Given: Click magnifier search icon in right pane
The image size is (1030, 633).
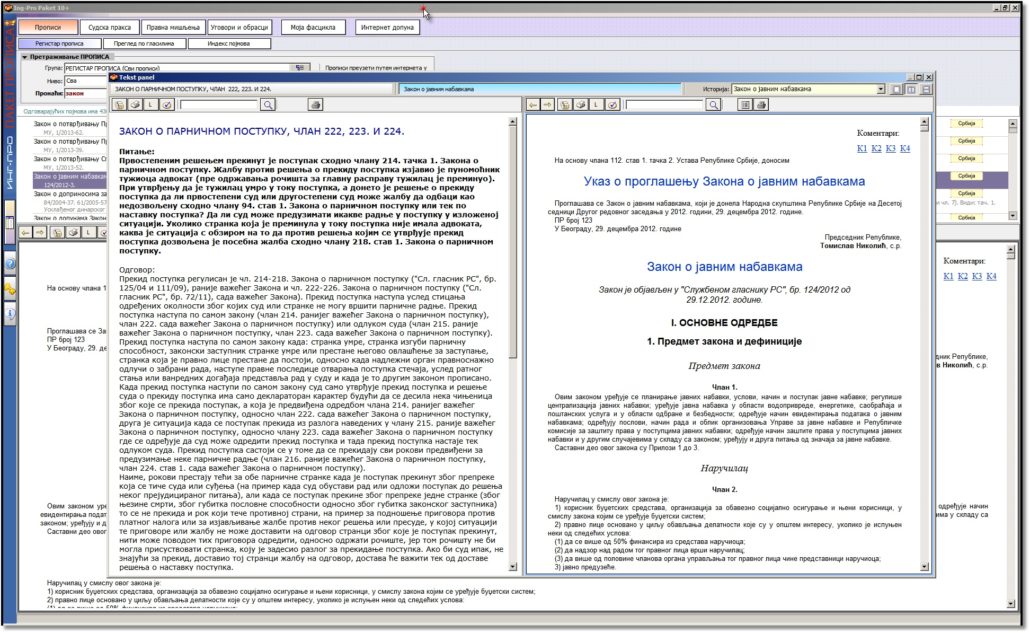Looking at the screenshot, I should [x=713, y=105].
